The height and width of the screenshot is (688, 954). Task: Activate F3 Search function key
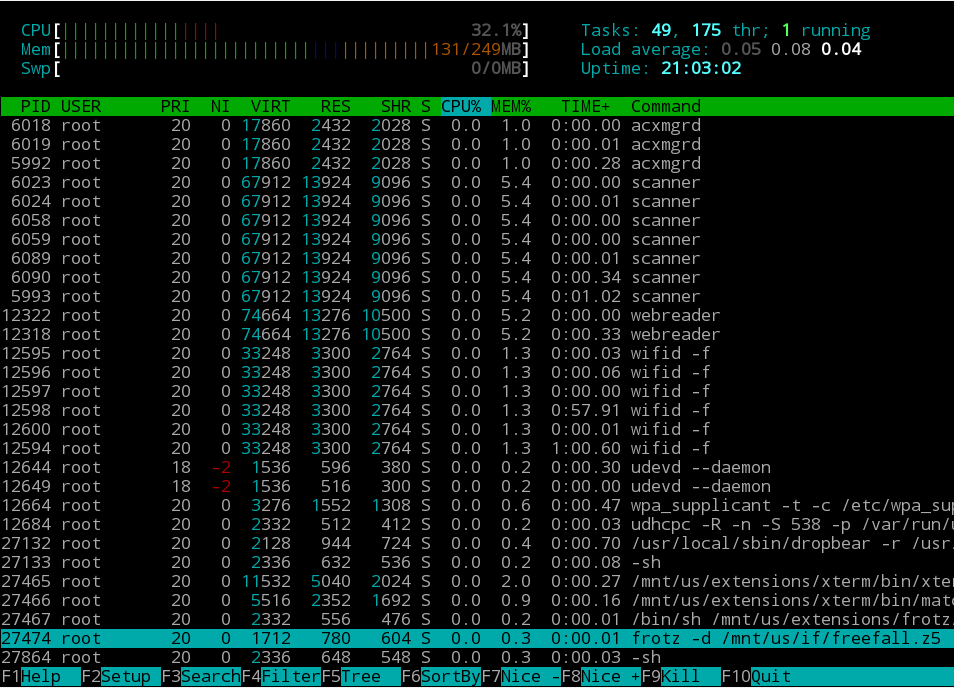coord(201,676)
